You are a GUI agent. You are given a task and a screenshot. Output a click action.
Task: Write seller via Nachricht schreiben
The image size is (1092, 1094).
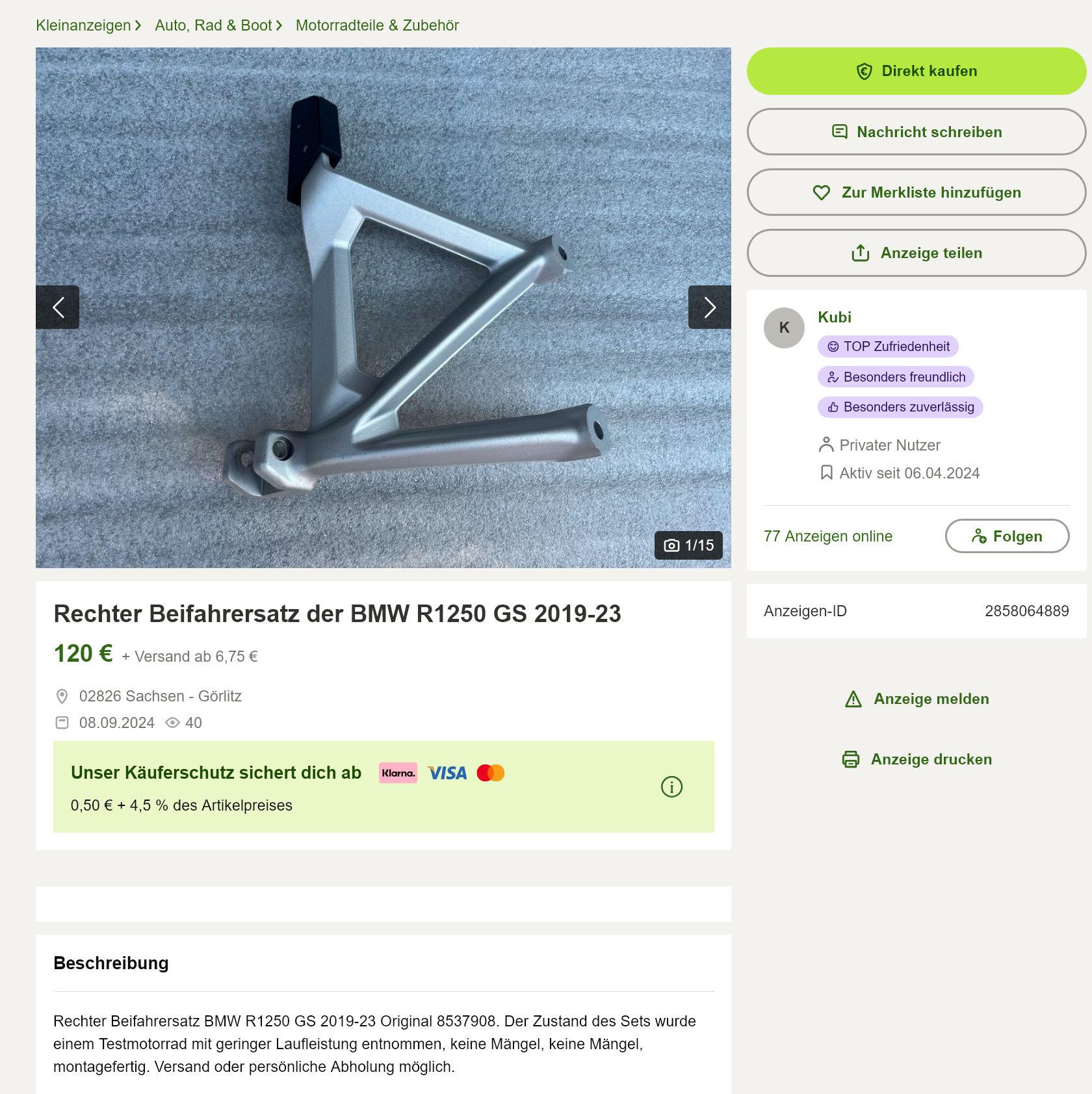coord(916,132)
